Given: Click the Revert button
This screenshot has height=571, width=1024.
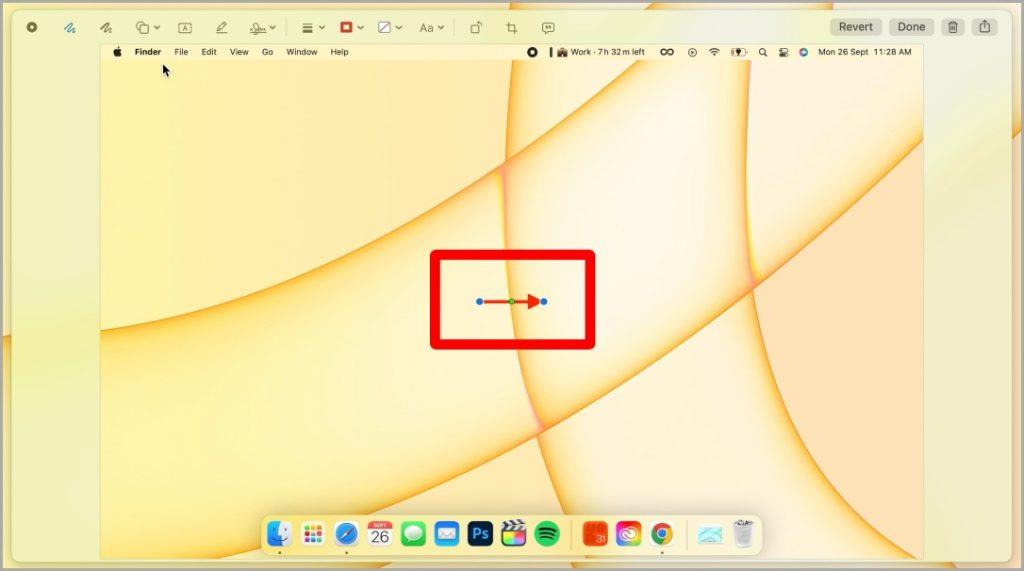Looking at the screenshot, I should pyautogui.click(x=856, y=27).
